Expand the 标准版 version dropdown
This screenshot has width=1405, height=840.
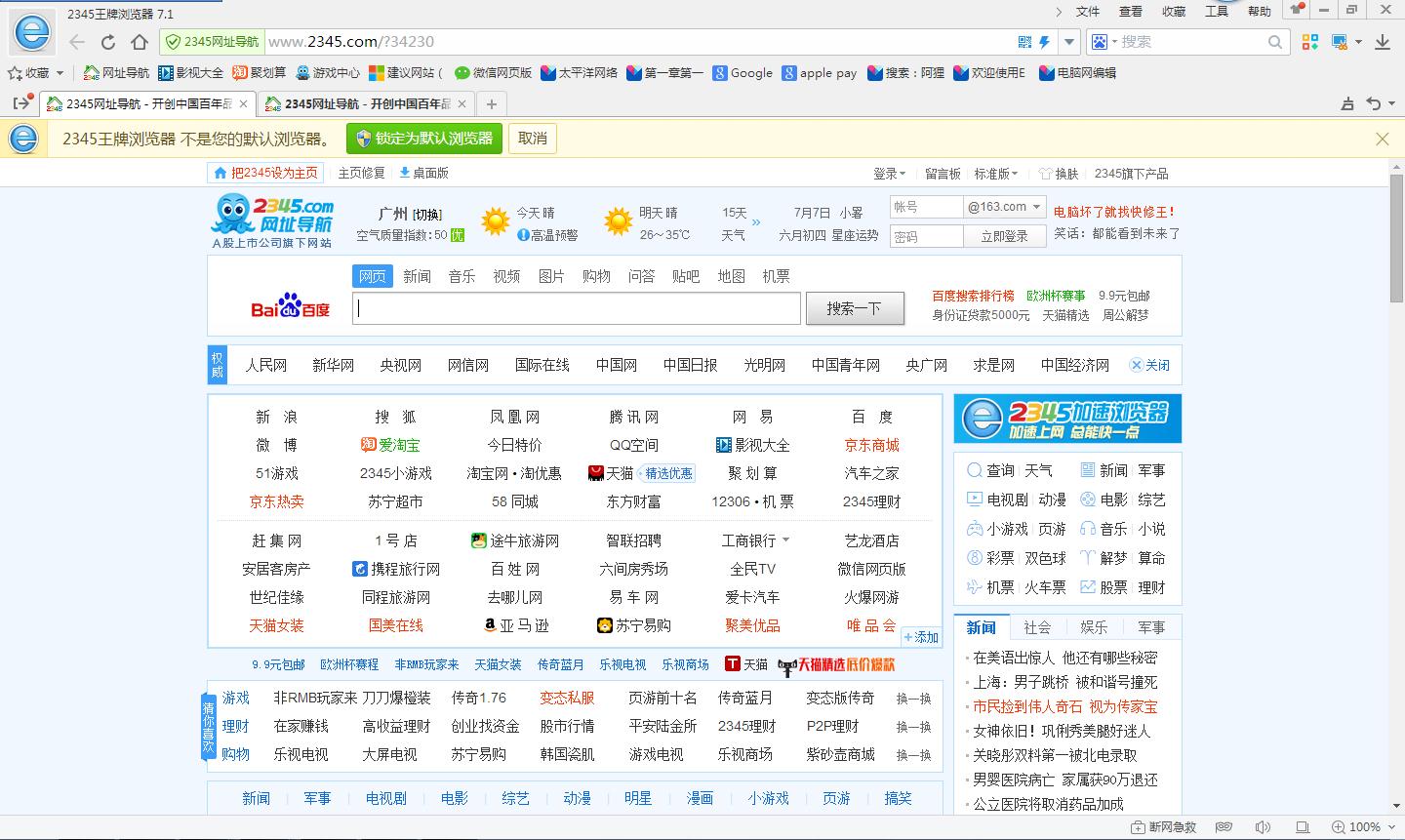[x=996, y=174]
